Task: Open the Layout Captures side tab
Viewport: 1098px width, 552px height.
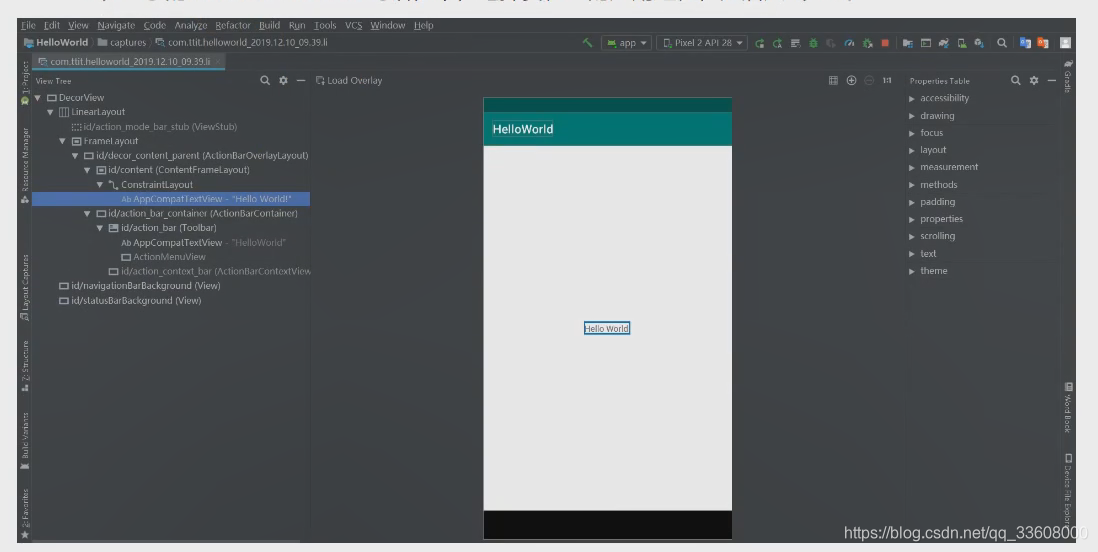Action: (25, 287)
